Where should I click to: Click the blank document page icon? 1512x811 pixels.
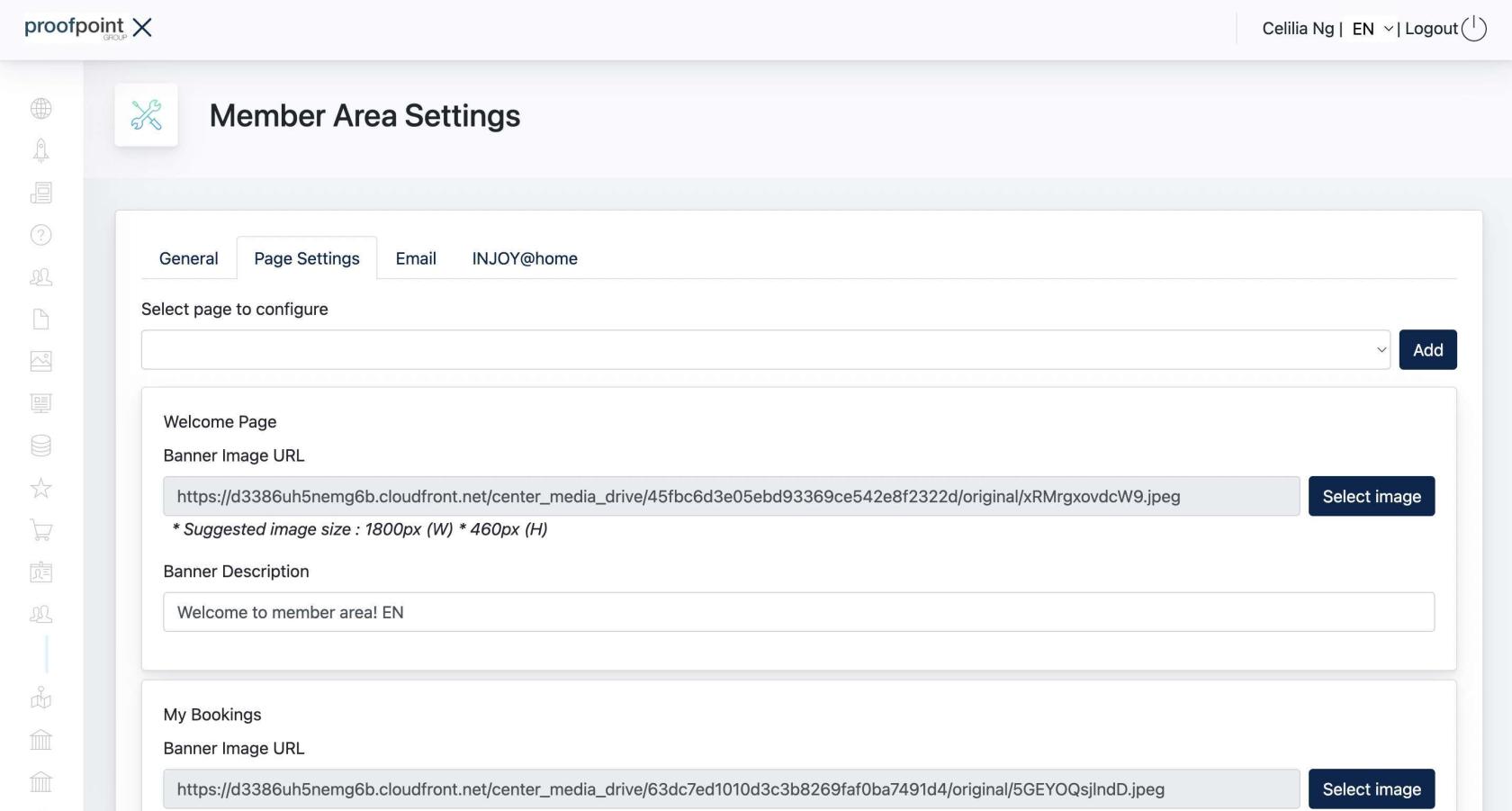click(40, 320)
